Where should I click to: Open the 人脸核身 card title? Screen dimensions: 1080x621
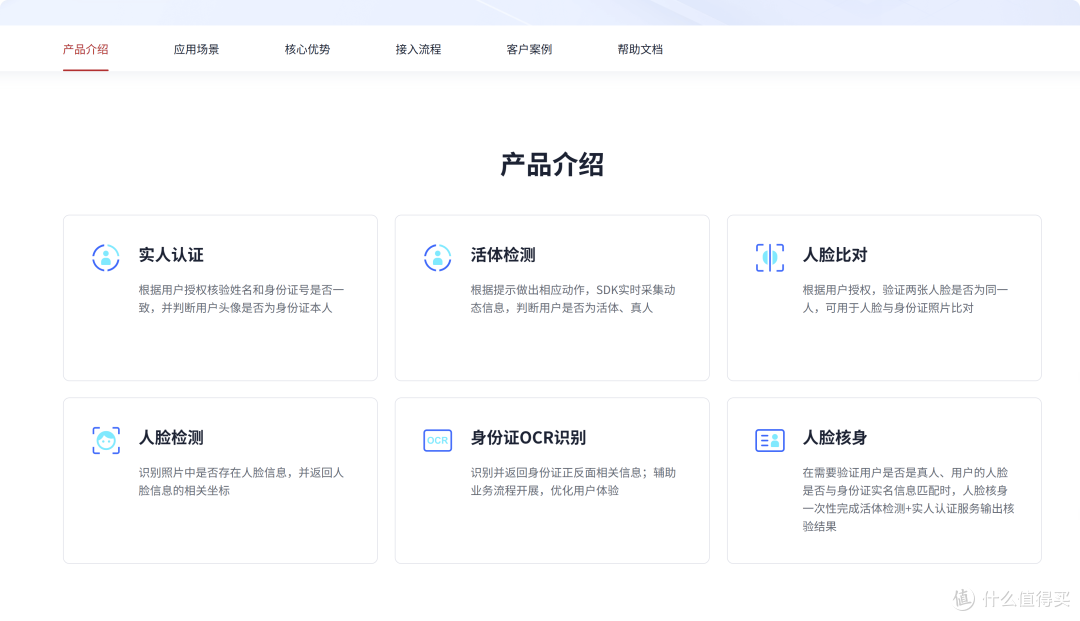pos(835,437)
